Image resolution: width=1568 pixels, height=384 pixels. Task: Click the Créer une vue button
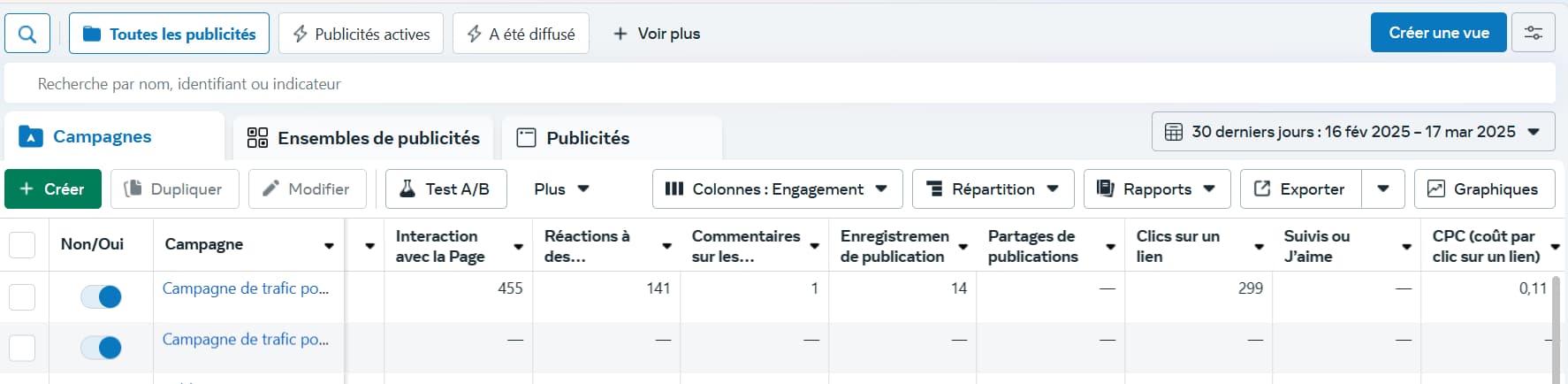[x=1438, y=34]
